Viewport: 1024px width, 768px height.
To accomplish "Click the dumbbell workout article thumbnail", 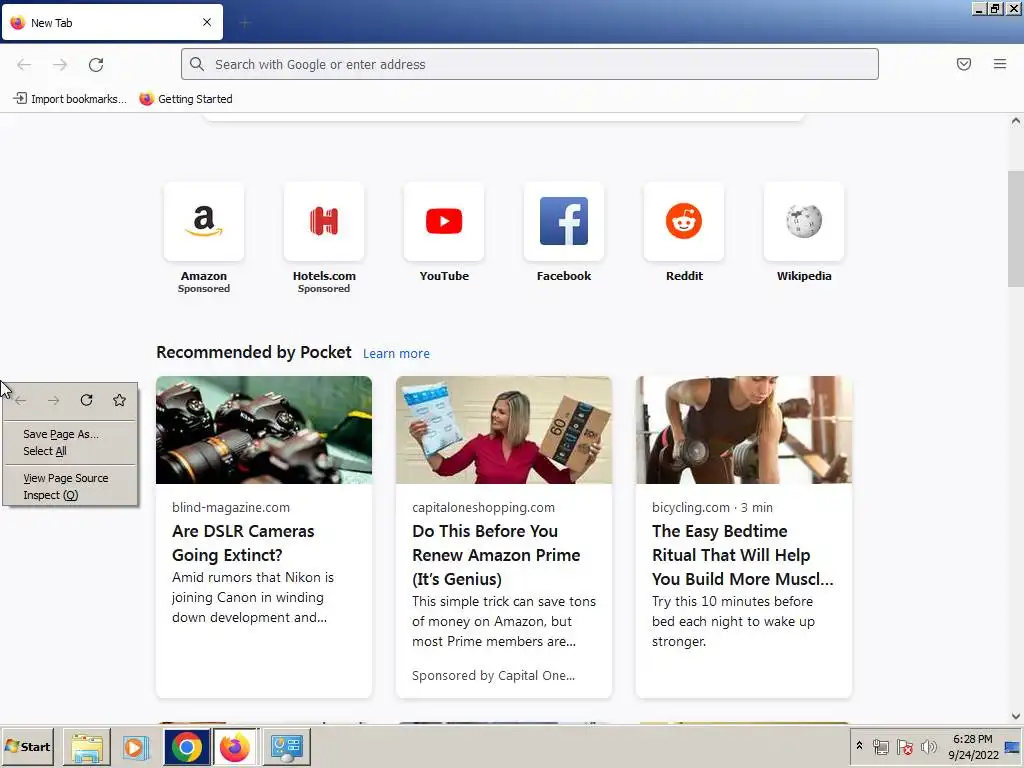I will pos(744,430).
